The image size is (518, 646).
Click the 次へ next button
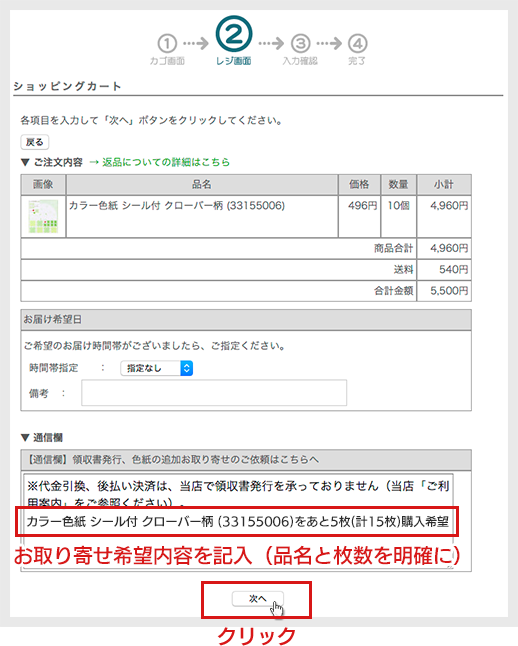point(258,599)
